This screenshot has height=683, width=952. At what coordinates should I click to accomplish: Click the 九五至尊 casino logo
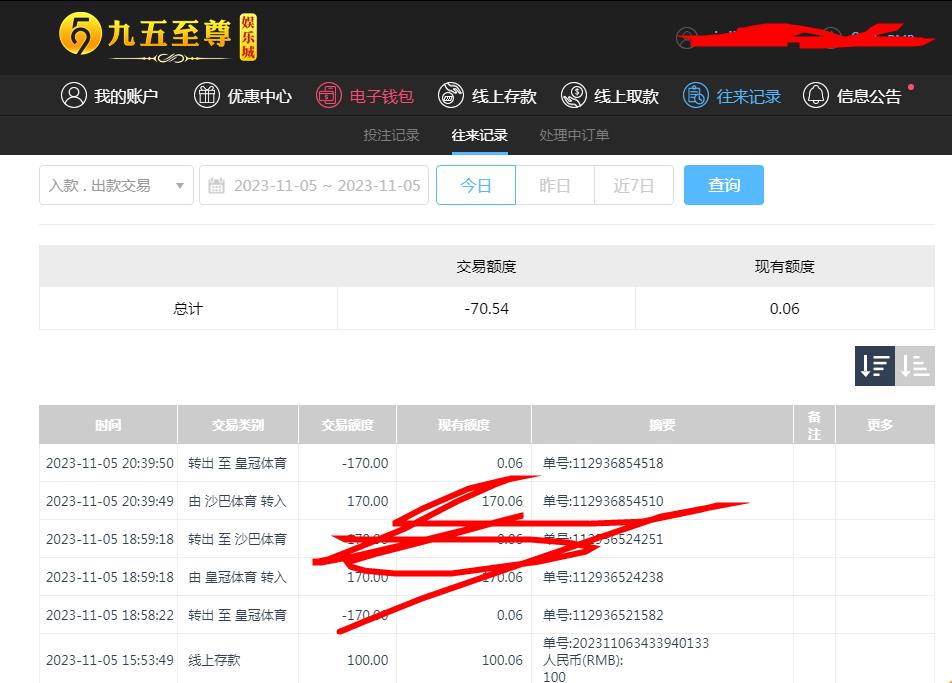(x=158, y=38)
